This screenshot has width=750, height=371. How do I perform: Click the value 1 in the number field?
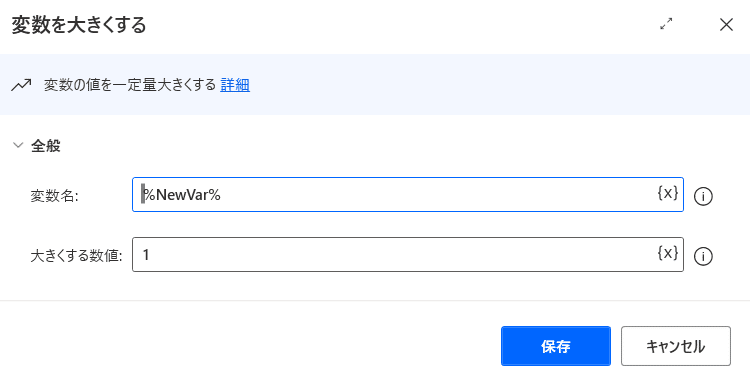146,255
